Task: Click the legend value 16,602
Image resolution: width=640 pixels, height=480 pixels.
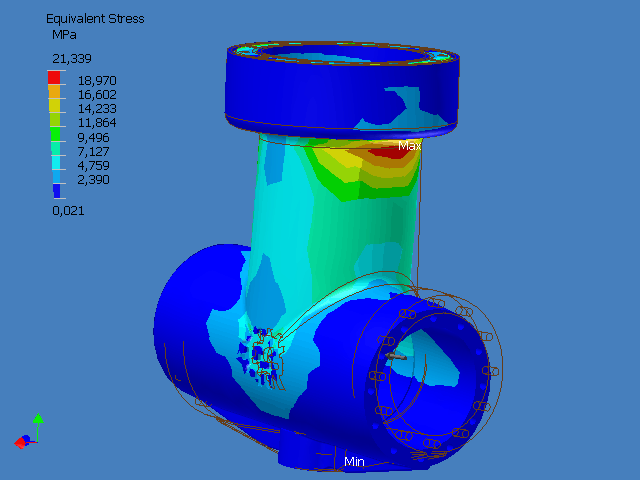Action: [x=97, y=95]
